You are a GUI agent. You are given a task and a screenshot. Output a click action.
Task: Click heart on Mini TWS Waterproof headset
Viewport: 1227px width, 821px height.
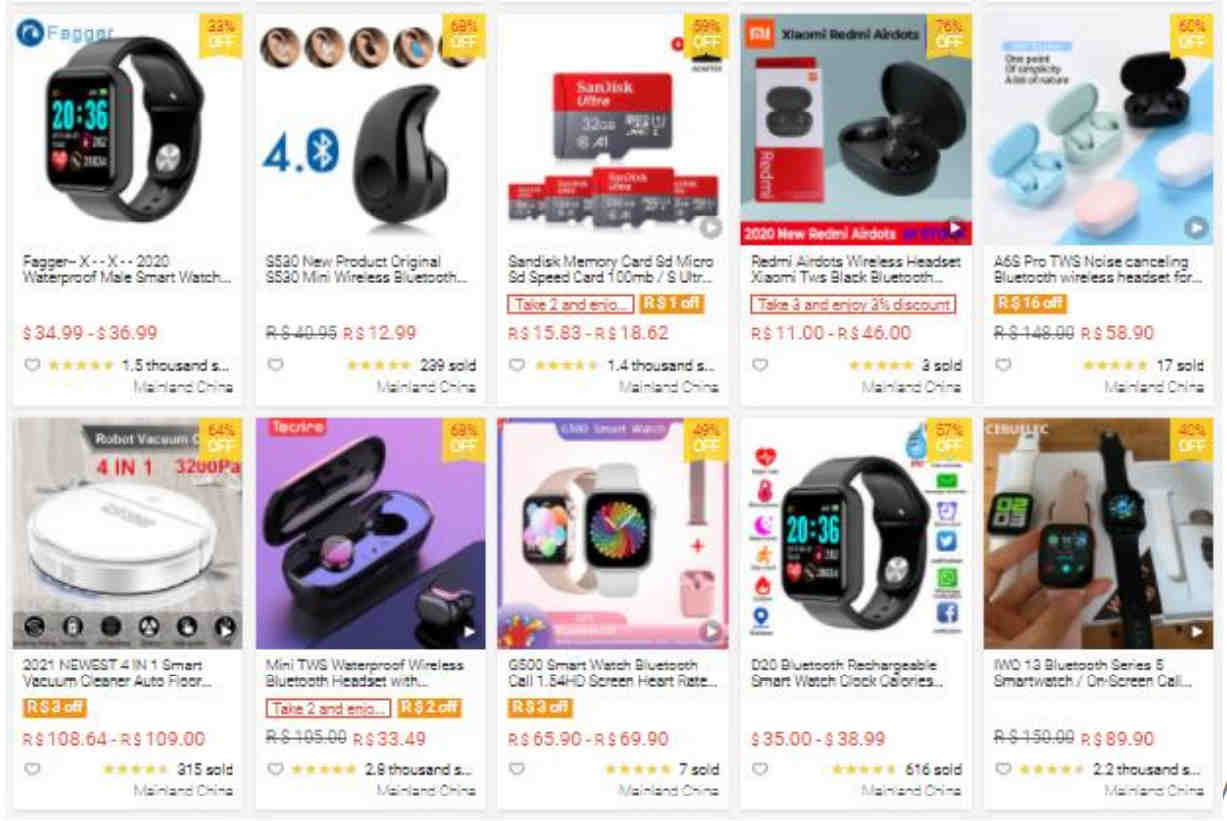point(275,769)
